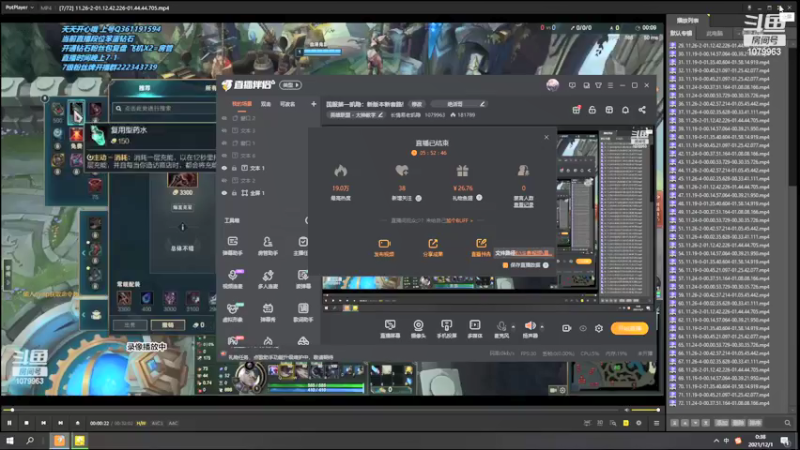800x450 pixels.
Task: Toggle visibility of 文本 6 source
Action: 224,156
